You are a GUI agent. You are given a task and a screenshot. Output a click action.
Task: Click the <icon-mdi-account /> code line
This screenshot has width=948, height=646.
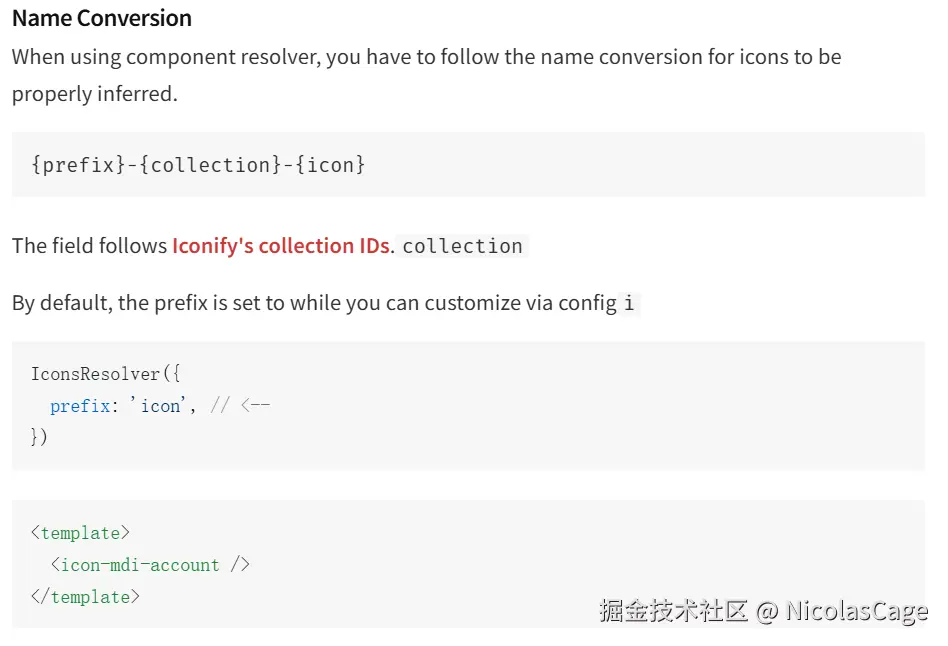coord(150,565)
